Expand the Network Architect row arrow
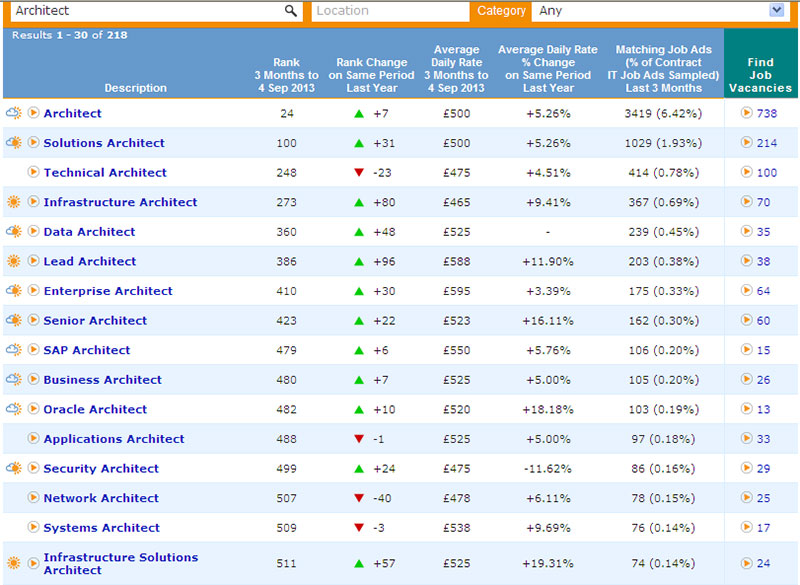The width and height of the screenshot is (800, 585). coord(33,497)
